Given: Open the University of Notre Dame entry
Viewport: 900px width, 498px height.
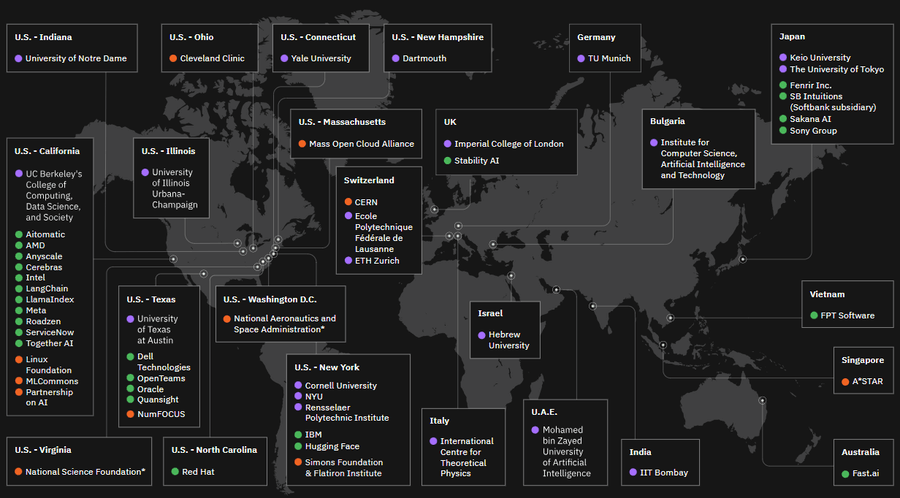Looking at the screenshot, I should click(75, 59).
